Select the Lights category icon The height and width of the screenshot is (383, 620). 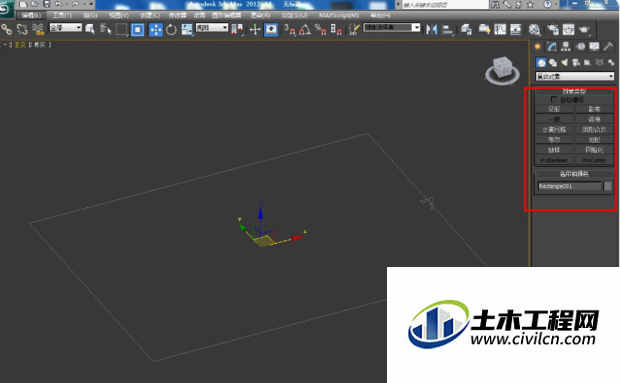pyautogui.click(x=565, y=62)
